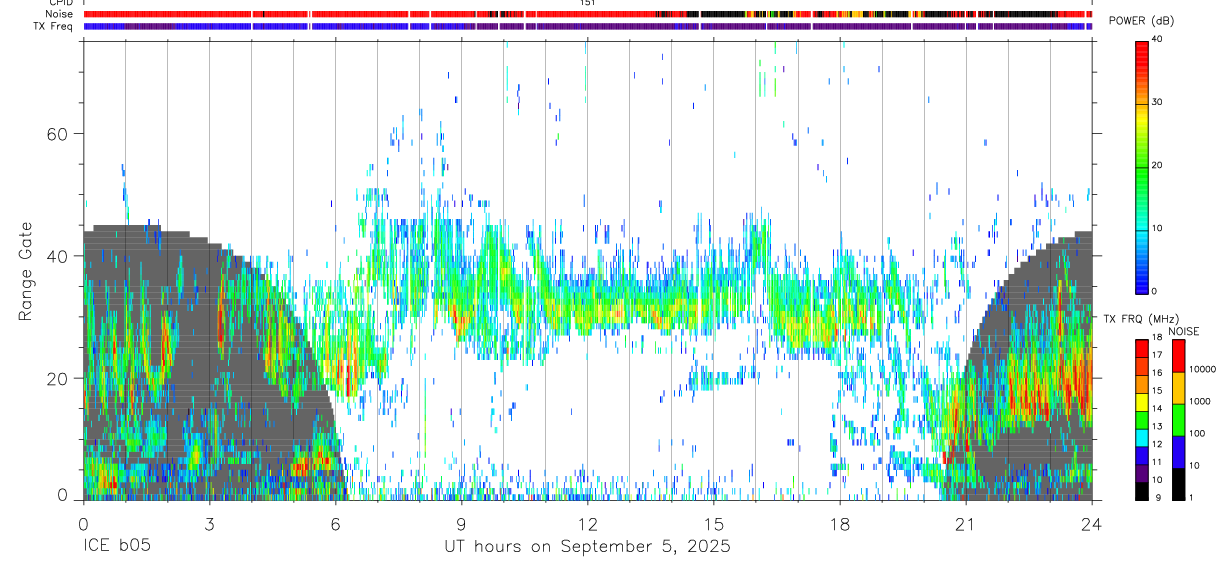Click the value 1000 on the NOISE scale
This screenshot has height=567, width=1228.
click(x=1200, y=401)
